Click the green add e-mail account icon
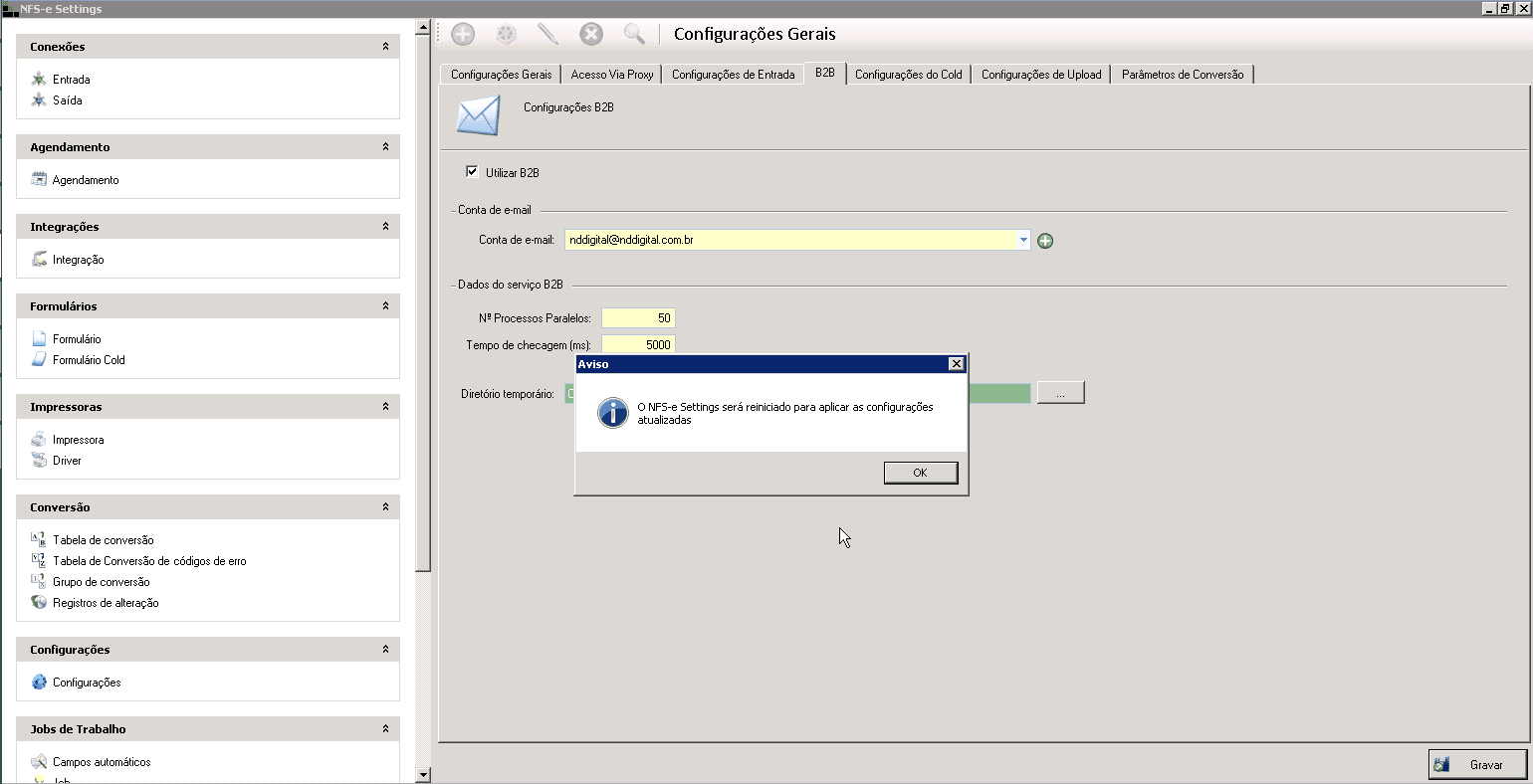The width and height of the screenshot is (1533, 784). (x=1045, y=241)
